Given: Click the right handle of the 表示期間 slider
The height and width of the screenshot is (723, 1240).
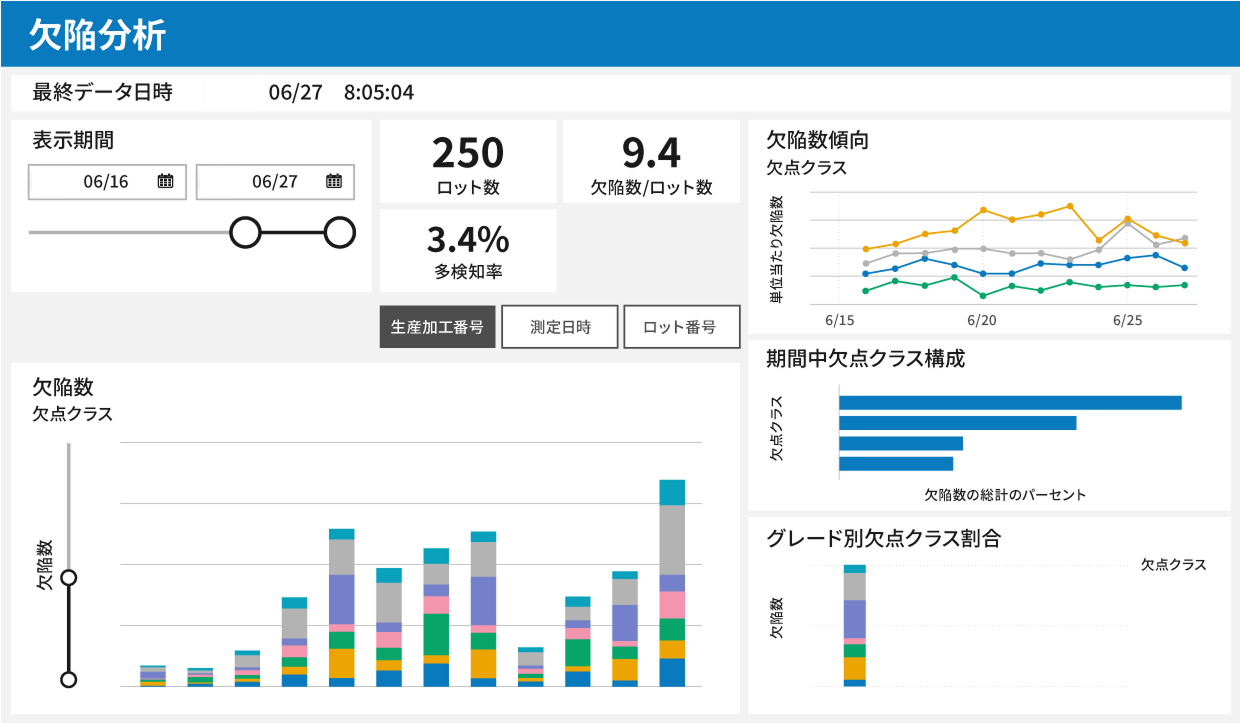Looking at the screenshot, I should pos(340,232).
